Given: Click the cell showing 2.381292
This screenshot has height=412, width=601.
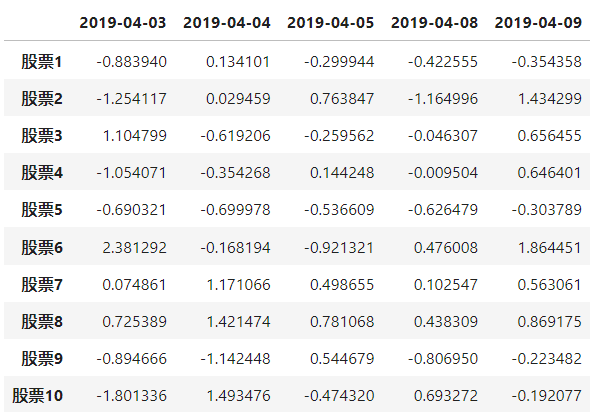Looking at the screenshot, I should point(134,248).
